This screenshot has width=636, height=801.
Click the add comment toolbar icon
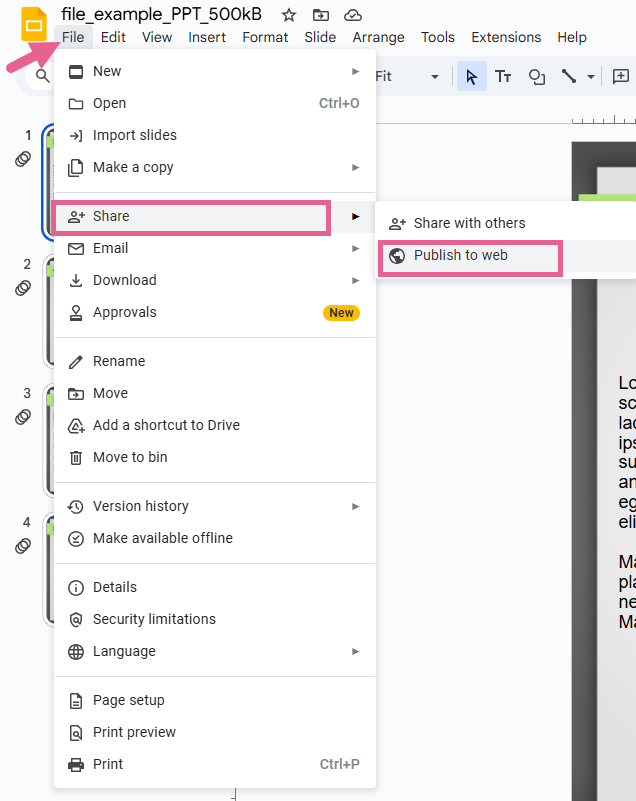click(621, 77)
